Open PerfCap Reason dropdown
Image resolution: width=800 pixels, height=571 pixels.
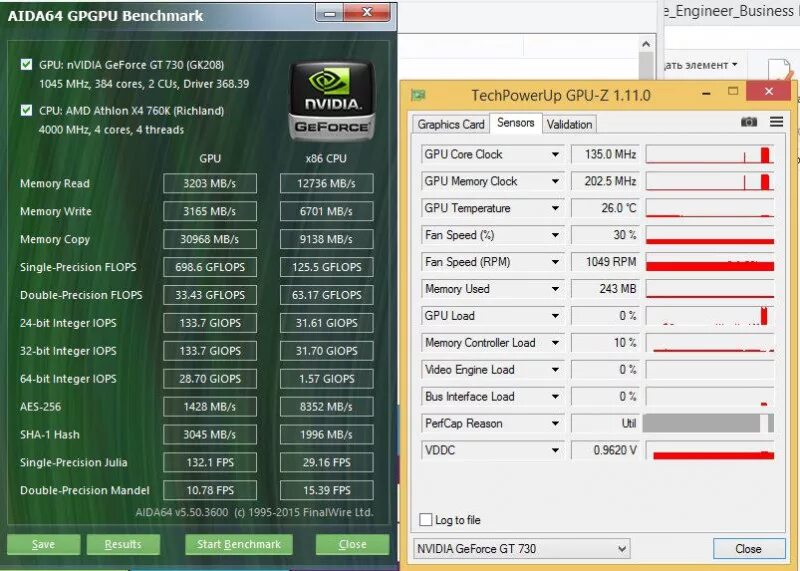555,424
